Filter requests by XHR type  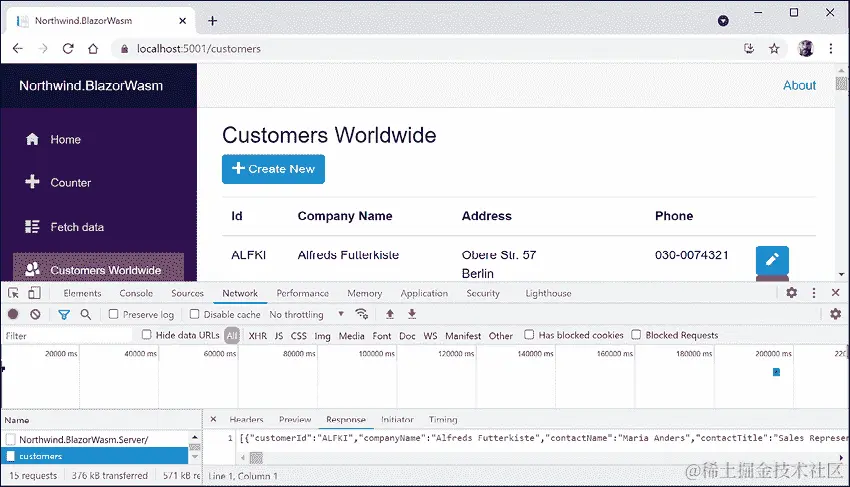[x=257, y=336]
